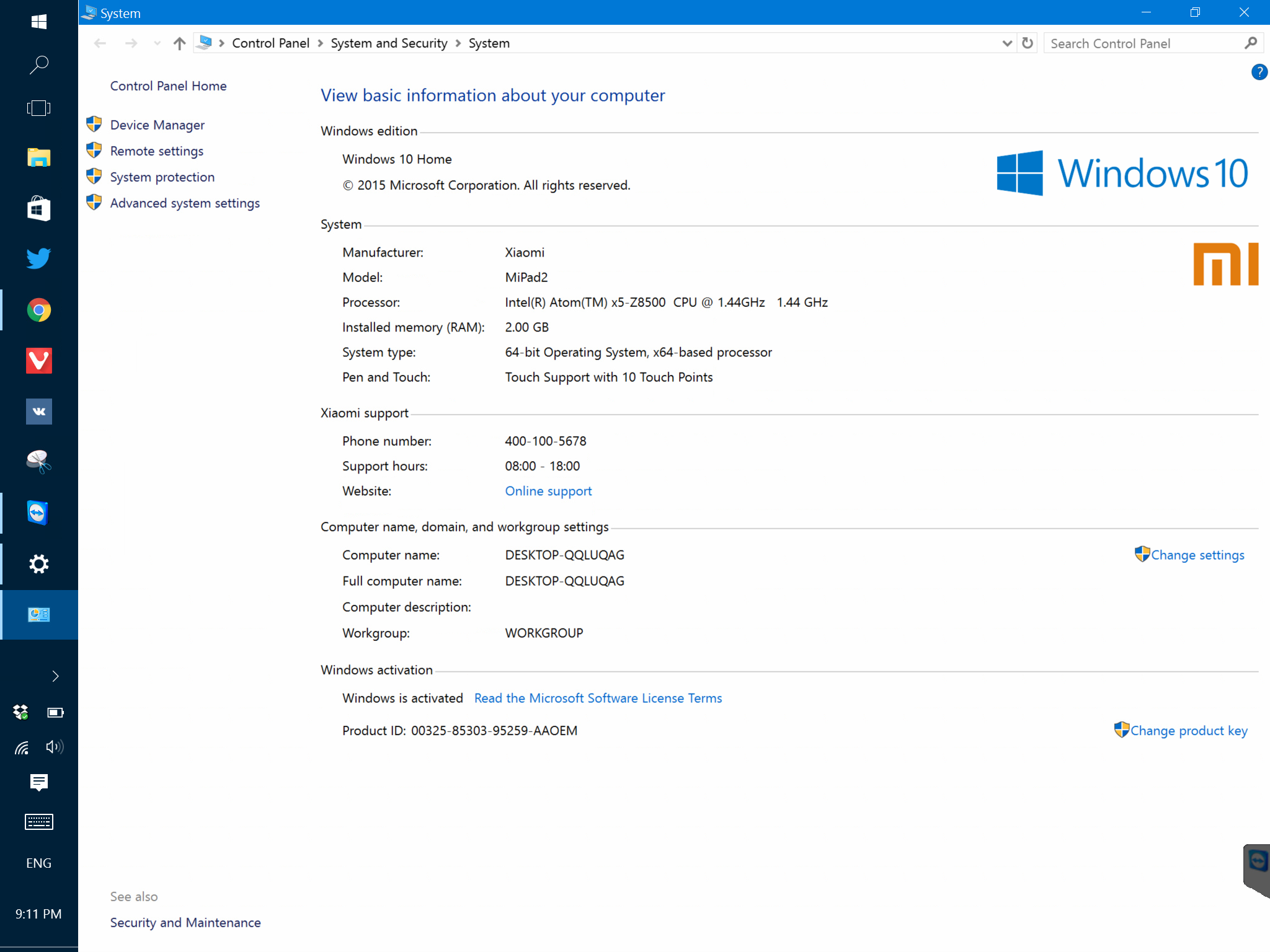Go back in navigation history
The height and width of the screenshot is (952, 1270).
[100, 43]
